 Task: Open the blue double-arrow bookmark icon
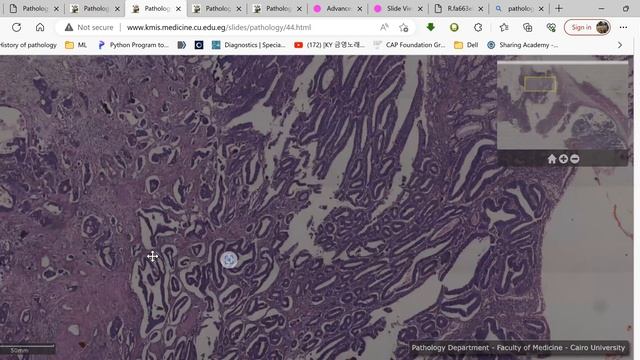[x=182, y=45]
